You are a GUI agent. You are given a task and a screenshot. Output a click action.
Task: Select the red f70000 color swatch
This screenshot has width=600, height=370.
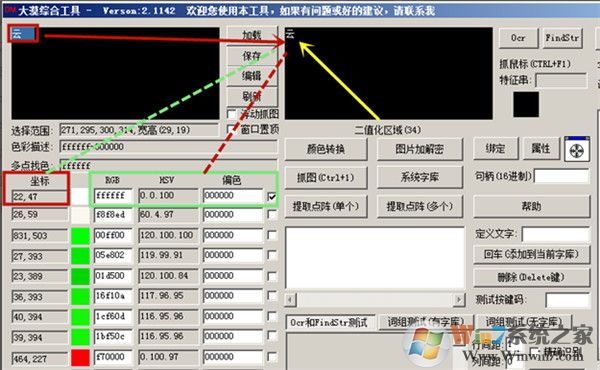(x=80, y=357)
